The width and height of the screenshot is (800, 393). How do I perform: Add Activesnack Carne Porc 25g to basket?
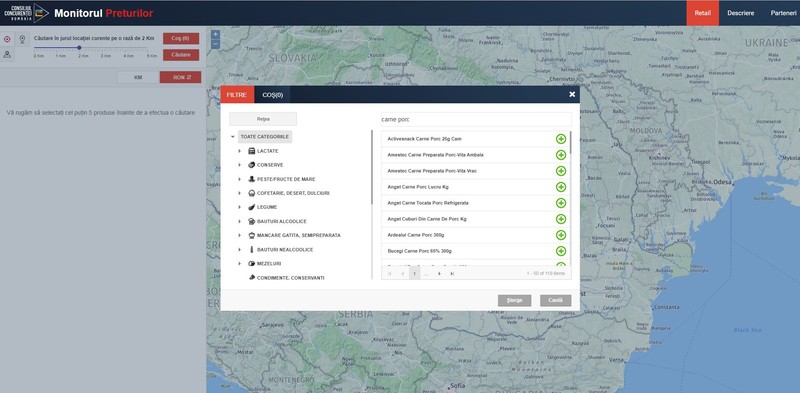pos(561,139)
